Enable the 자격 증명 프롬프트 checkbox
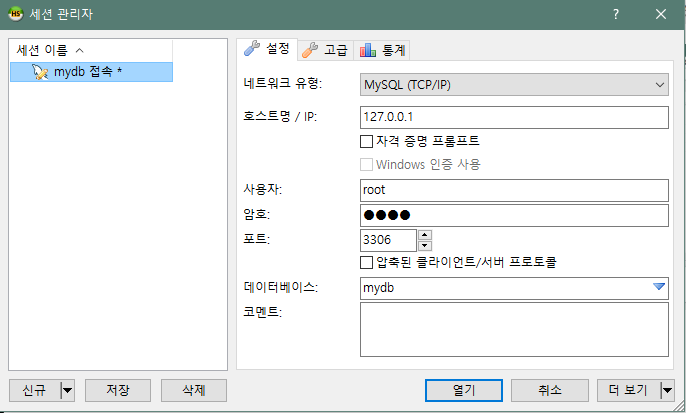The width and height of the screenshot is (686, 413). point(366,141)
